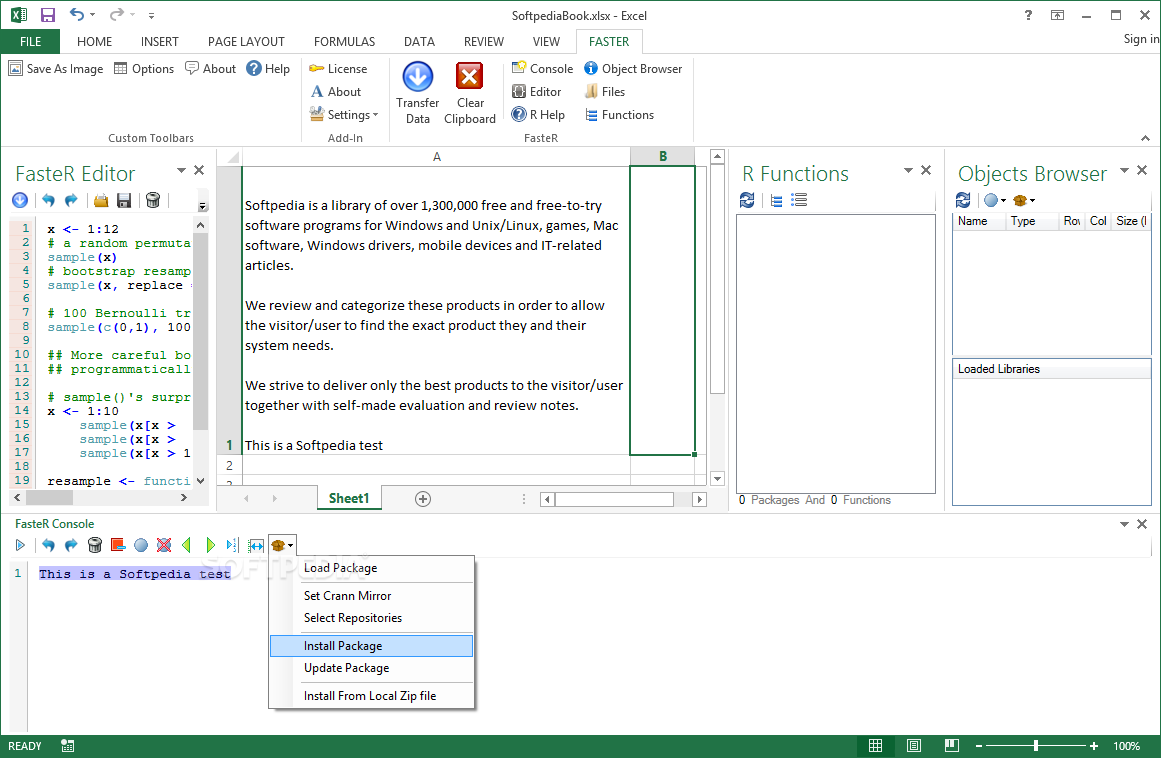Viewport: 1161px width, 758px height.
Task: Open the package dropdown in Objects Browser
Action: click(1023, 200)
